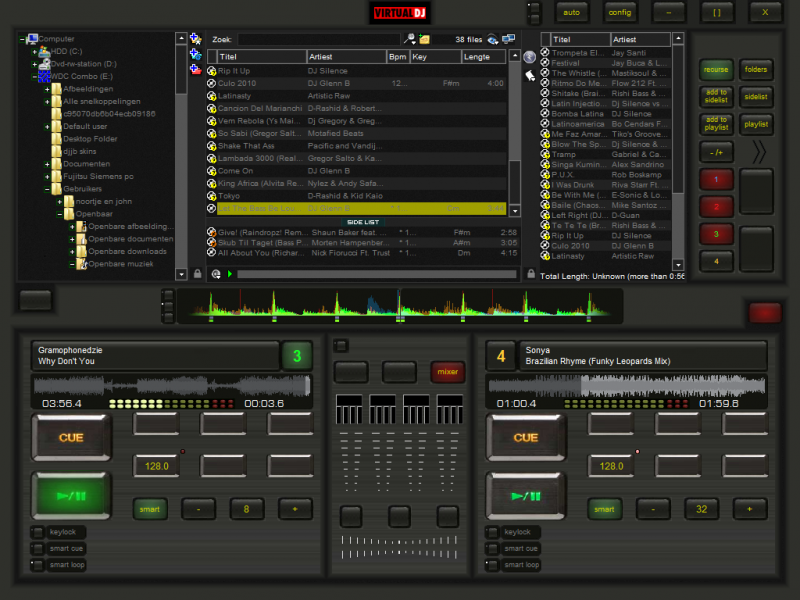
Task: Toggle keylock on the right deck
Action: pos(493,532)
